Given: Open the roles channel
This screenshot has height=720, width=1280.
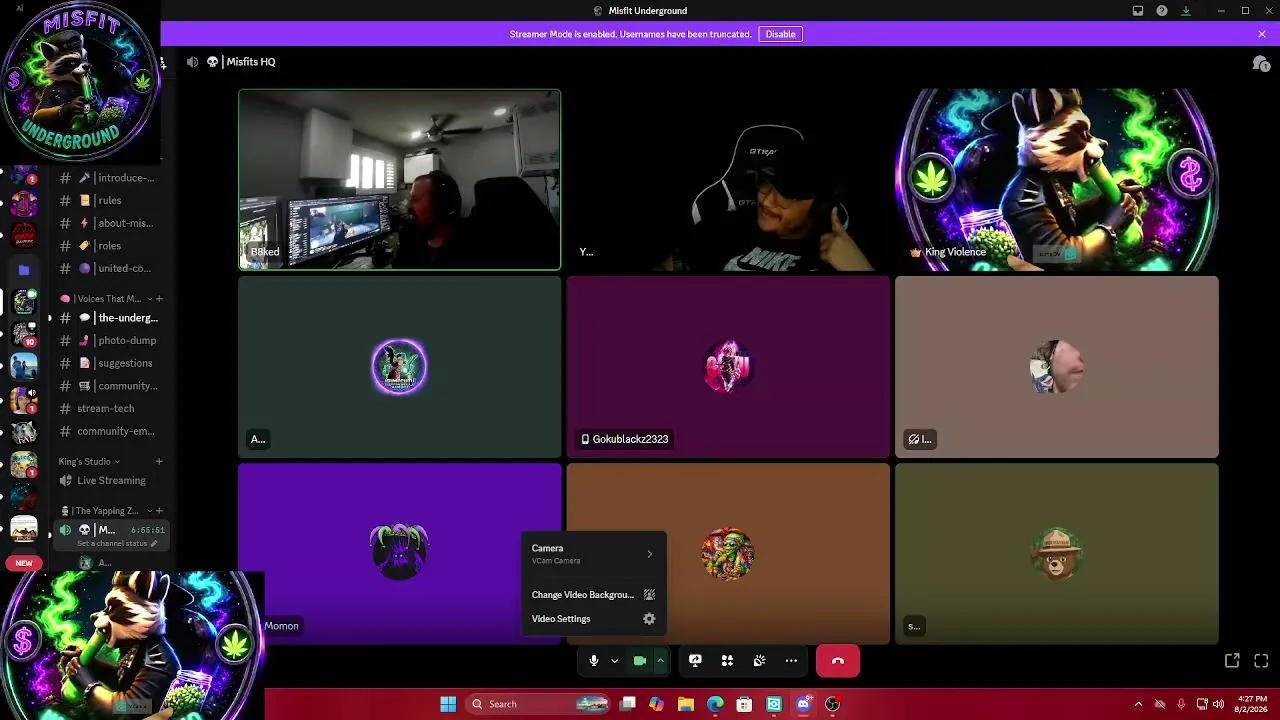Looking at the screenshot, I should pos(108,246).
